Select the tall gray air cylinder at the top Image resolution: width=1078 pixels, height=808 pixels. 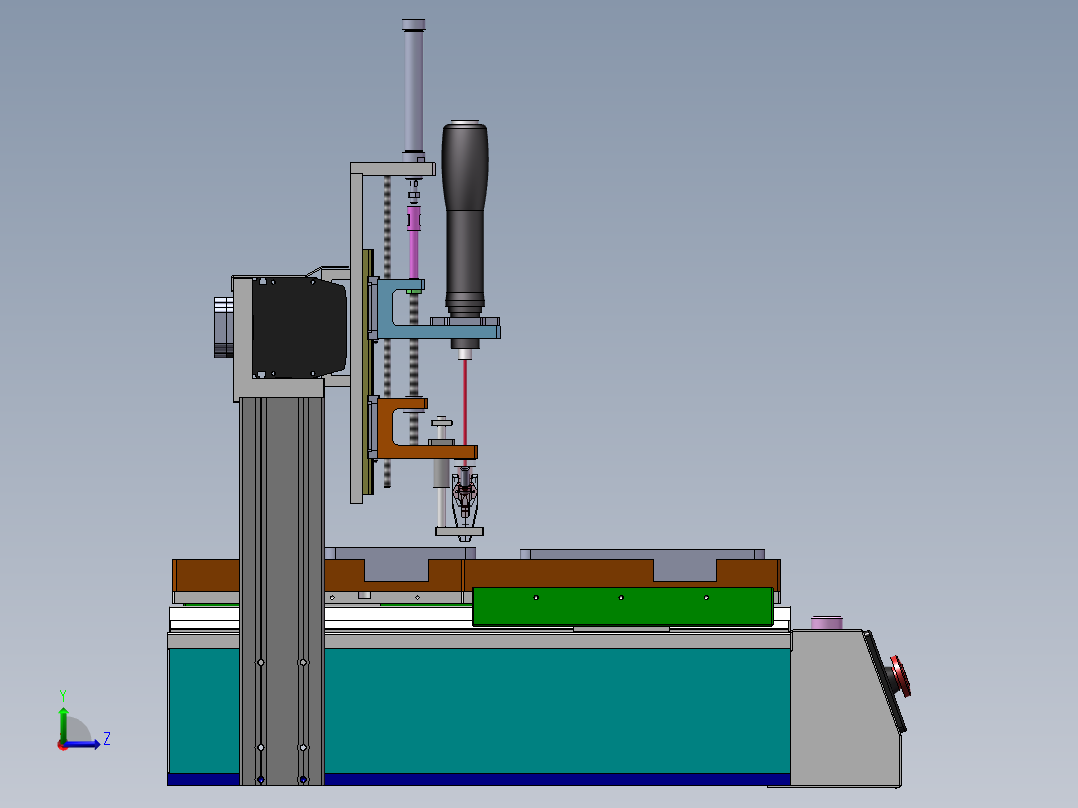413,89
